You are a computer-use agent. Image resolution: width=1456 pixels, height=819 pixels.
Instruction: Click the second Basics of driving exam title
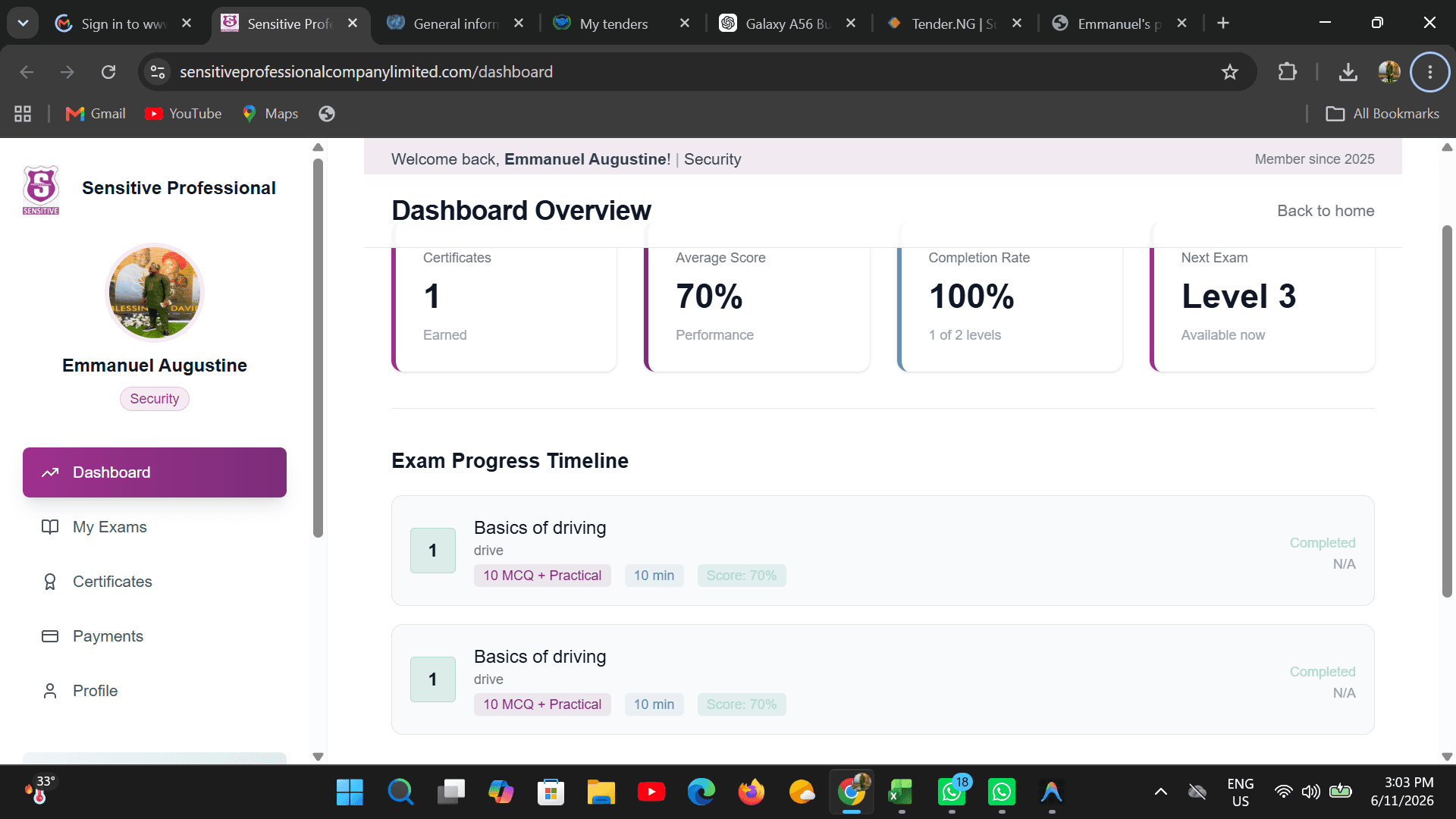click(540, 657)
